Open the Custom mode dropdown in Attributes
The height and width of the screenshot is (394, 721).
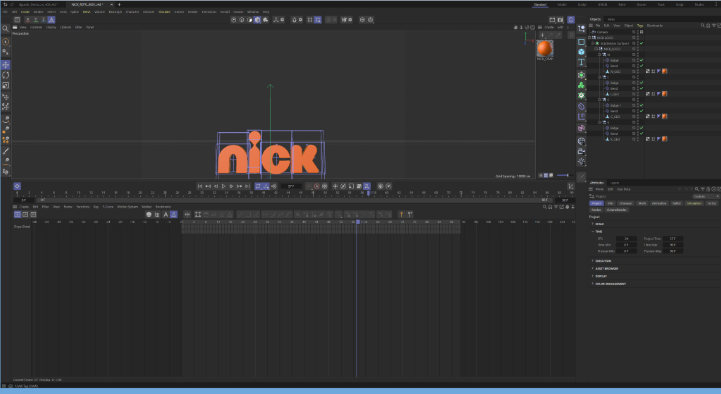pyautogui.click(x=705, y=196)
